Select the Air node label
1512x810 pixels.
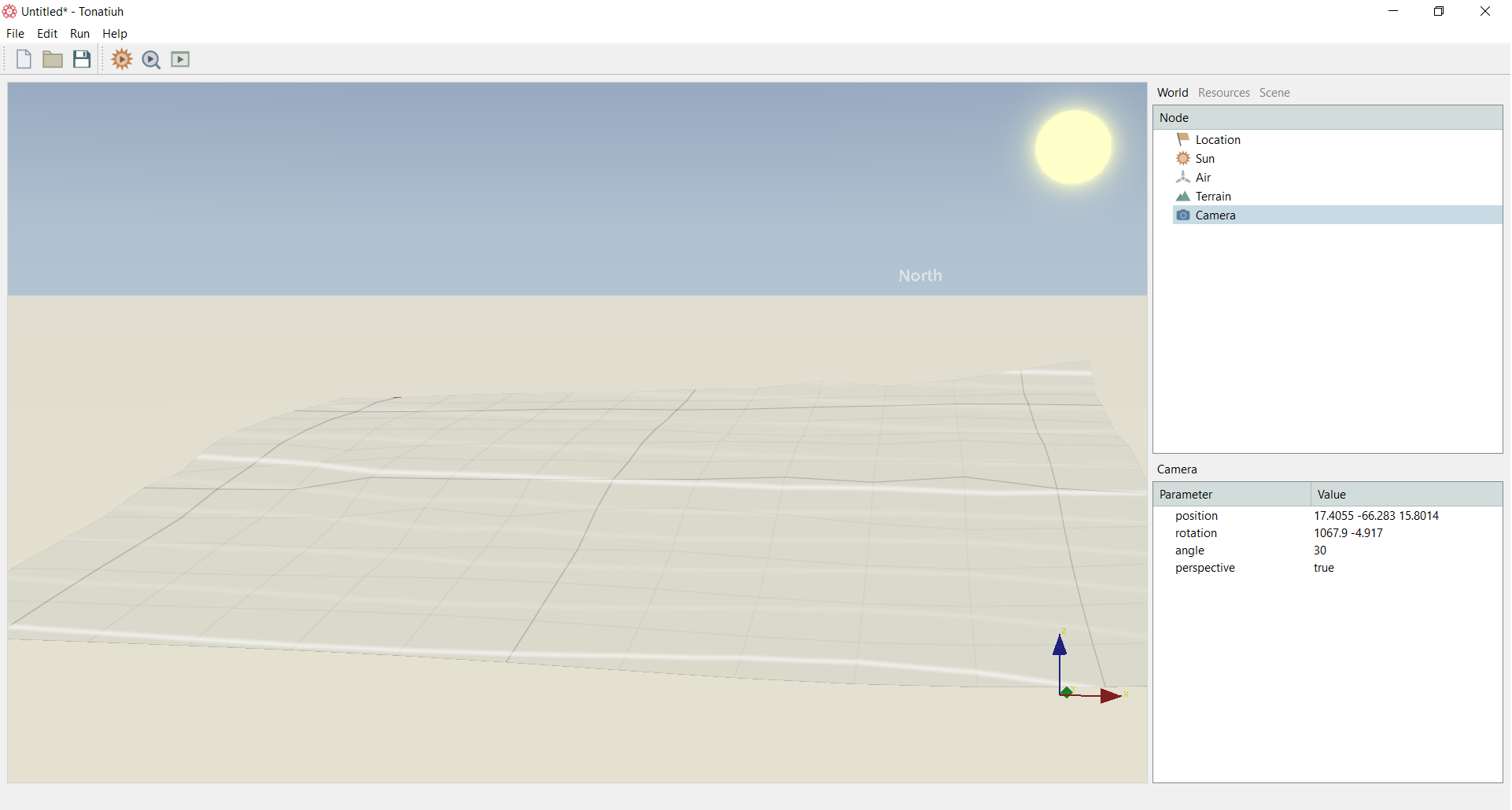(x=1203, y=177)
